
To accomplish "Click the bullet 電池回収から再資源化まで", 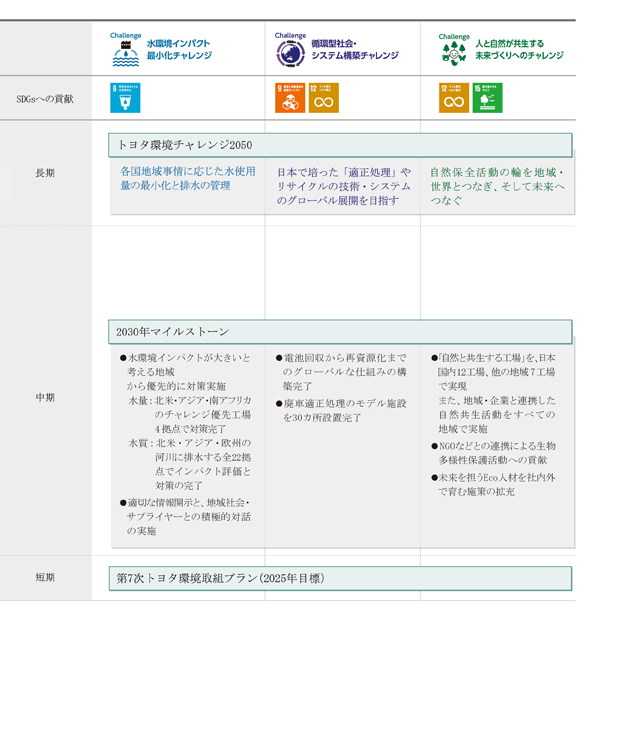I will tap(341, 372).
